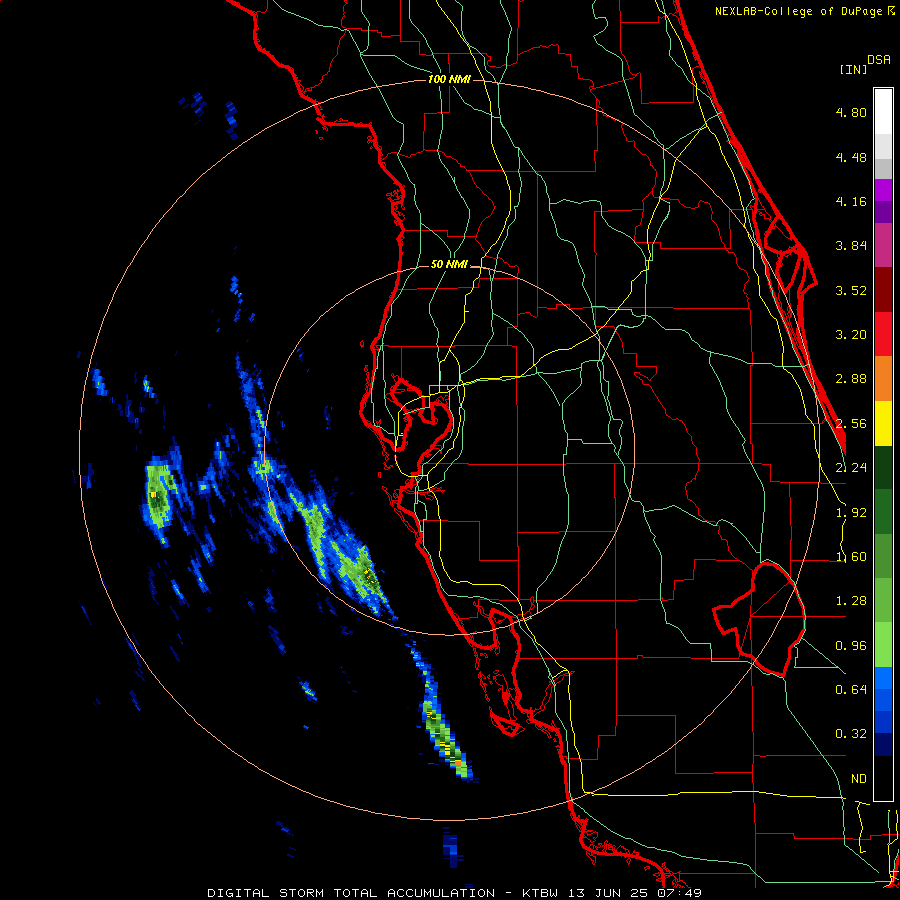Click the 4.16 scale value
Screen dimensions: 900x900
851,201
